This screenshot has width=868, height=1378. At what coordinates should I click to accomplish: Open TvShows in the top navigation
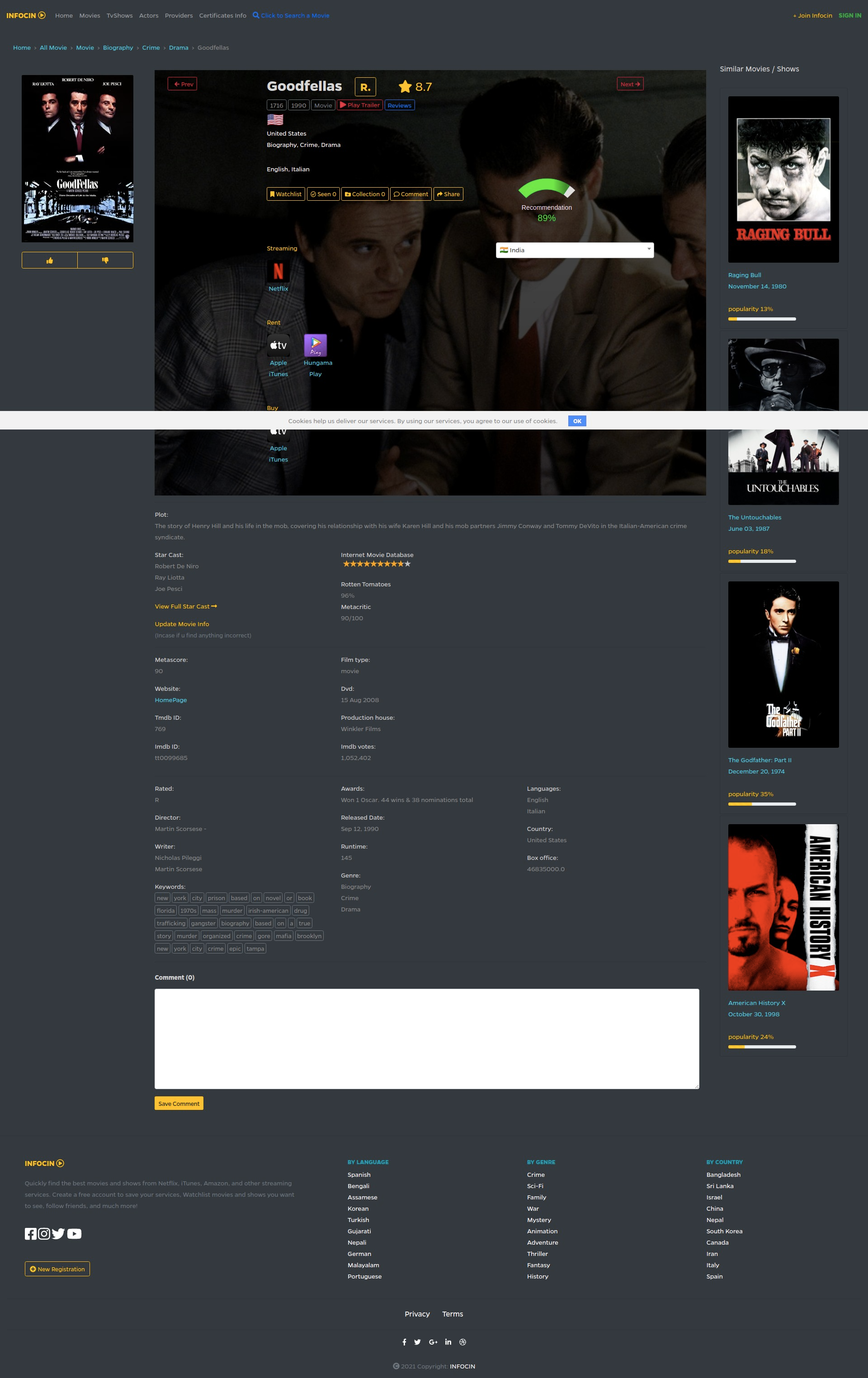click(120, 15)
